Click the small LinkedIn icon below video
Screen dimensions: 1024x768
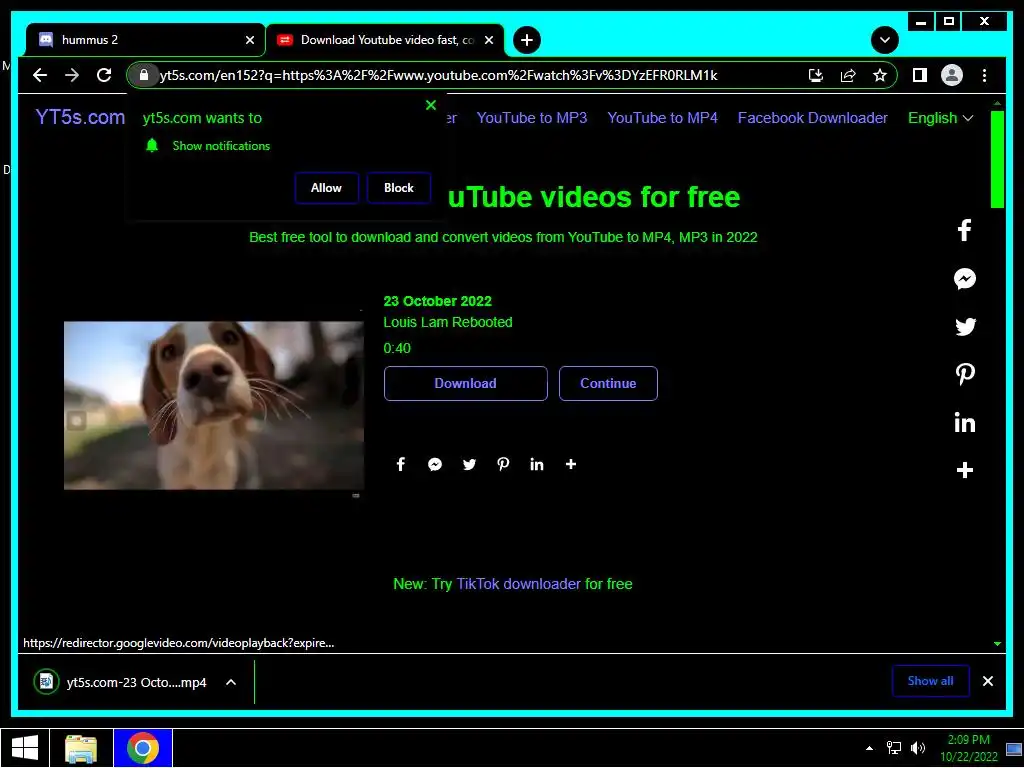click(537, 464)
